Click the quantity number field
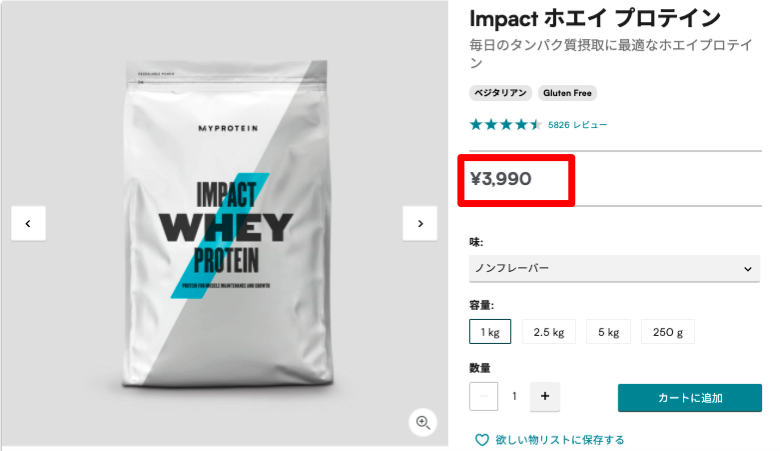 coord(514,396)
